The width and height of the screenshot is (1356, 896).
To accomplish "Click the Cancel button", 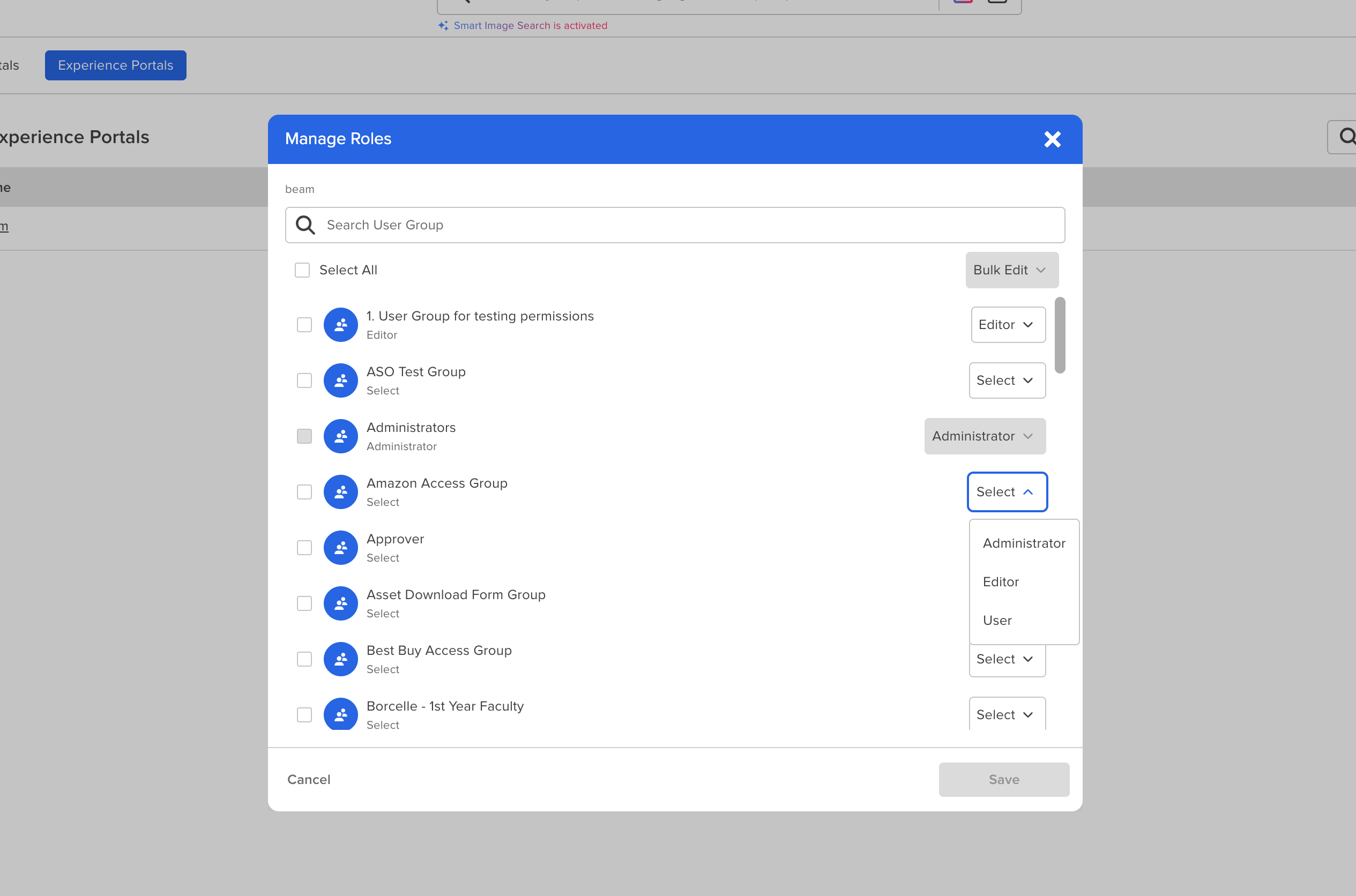I will click(309, 780).
